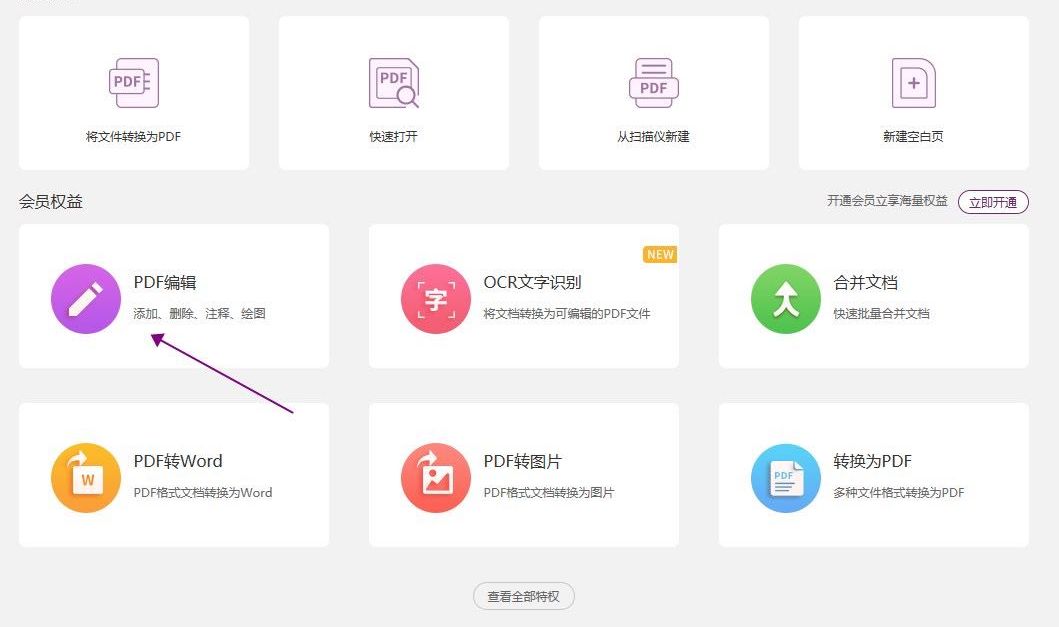1059x627 pixels.
Task: Click the 查看全部特权 button
Action: click(x=523, y=595)
